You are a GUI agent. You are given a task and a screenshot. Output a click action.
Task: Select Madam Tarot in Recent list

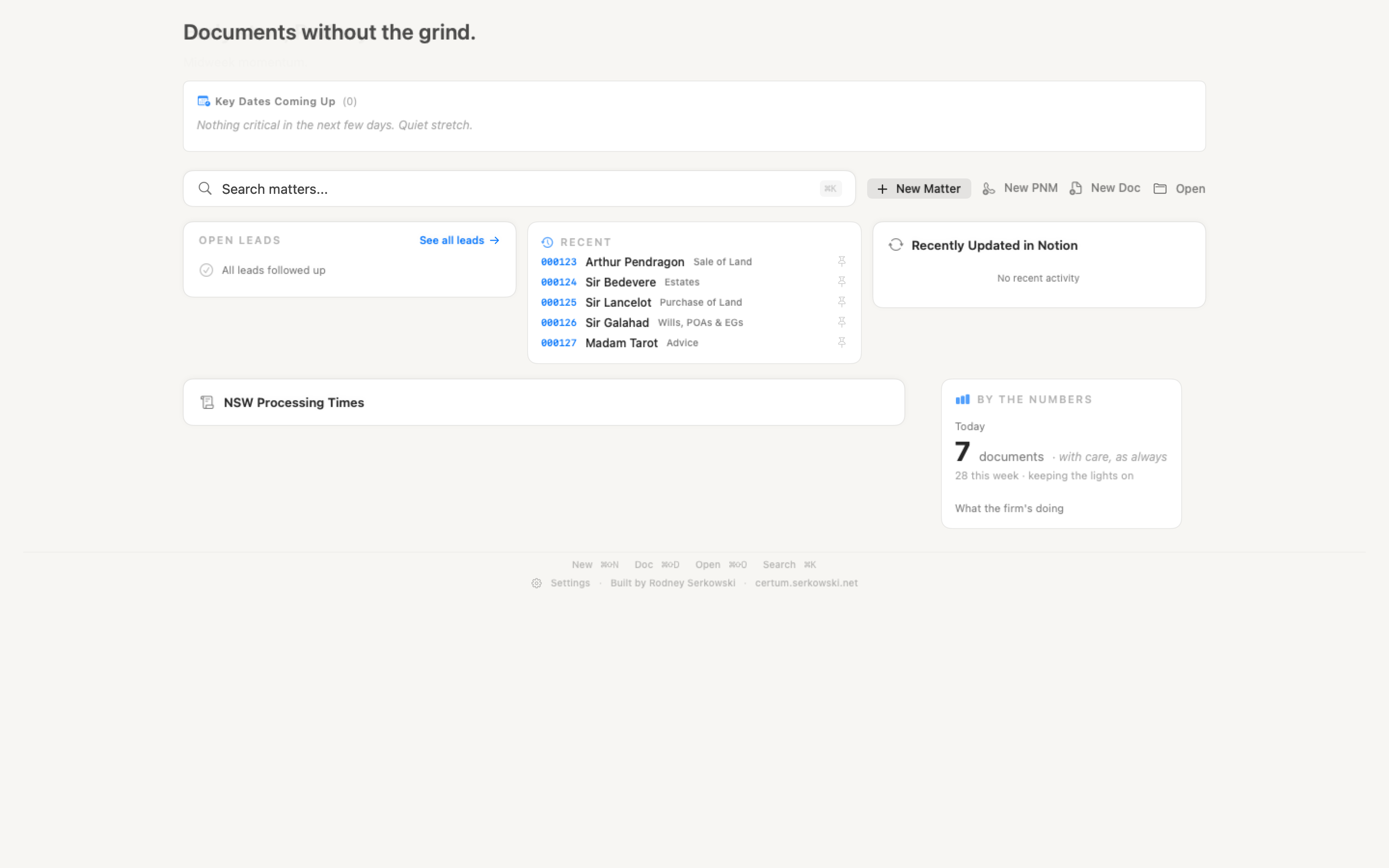coord(622,343)
